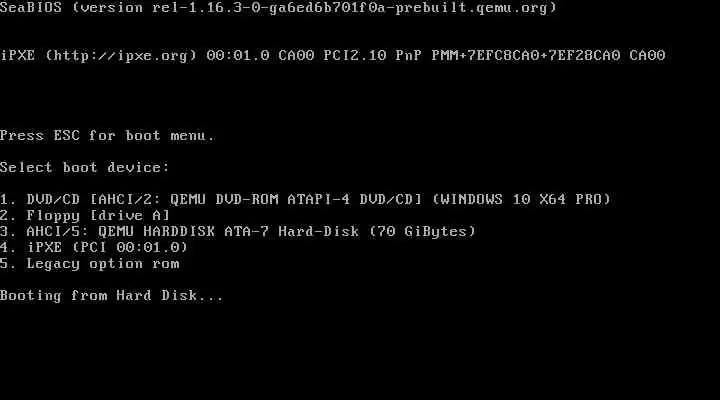Click the ATAPI-4 text in DVD entry
The image size is (720, 400).
click(x=319, y=199)
